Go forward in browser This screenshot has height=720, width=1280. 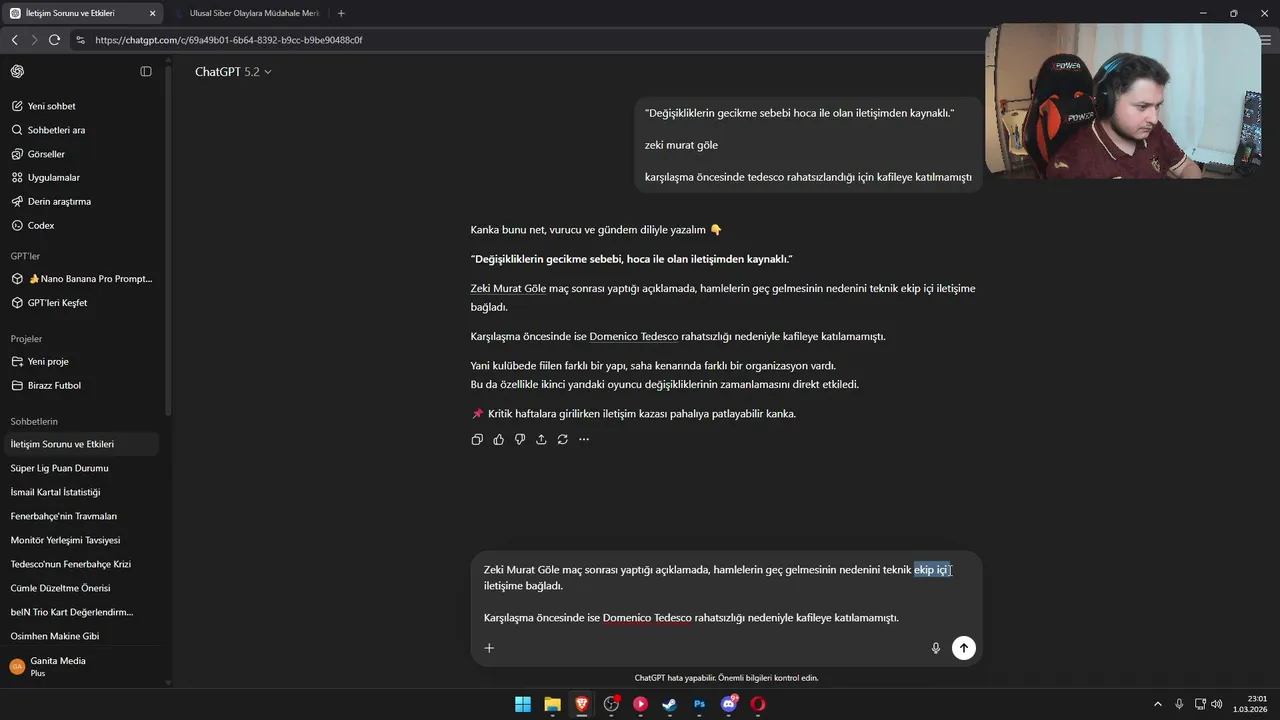[34, 40]
